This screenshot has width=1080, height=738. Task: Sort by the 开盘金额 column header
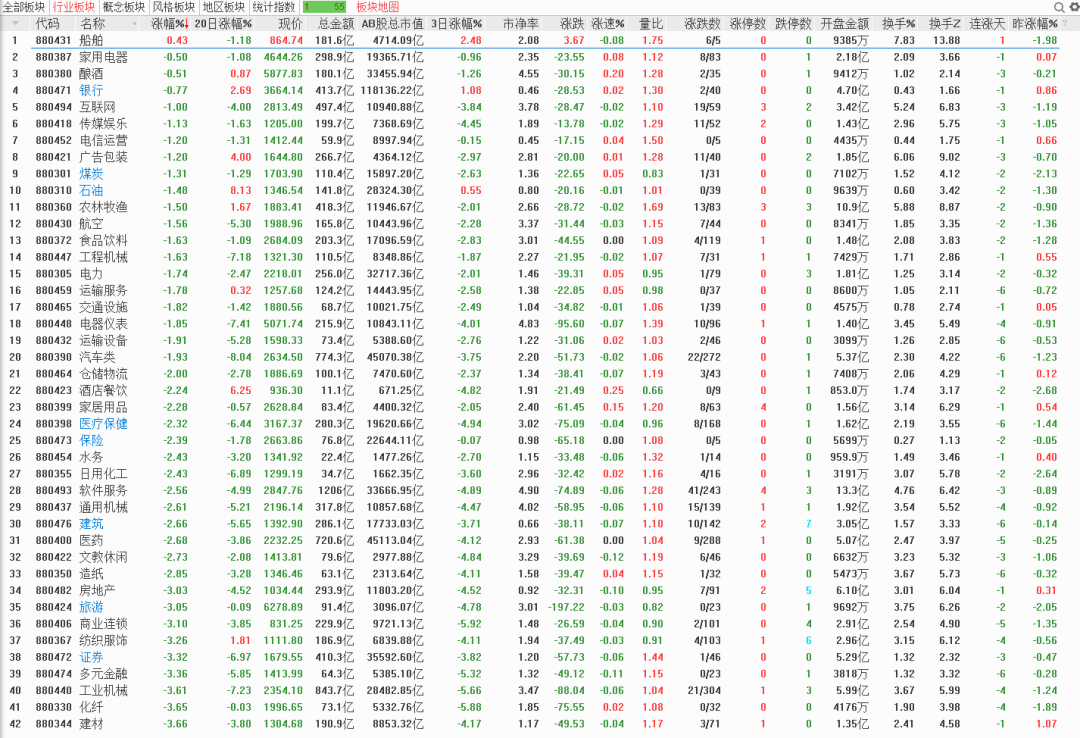tap(844, 23)
